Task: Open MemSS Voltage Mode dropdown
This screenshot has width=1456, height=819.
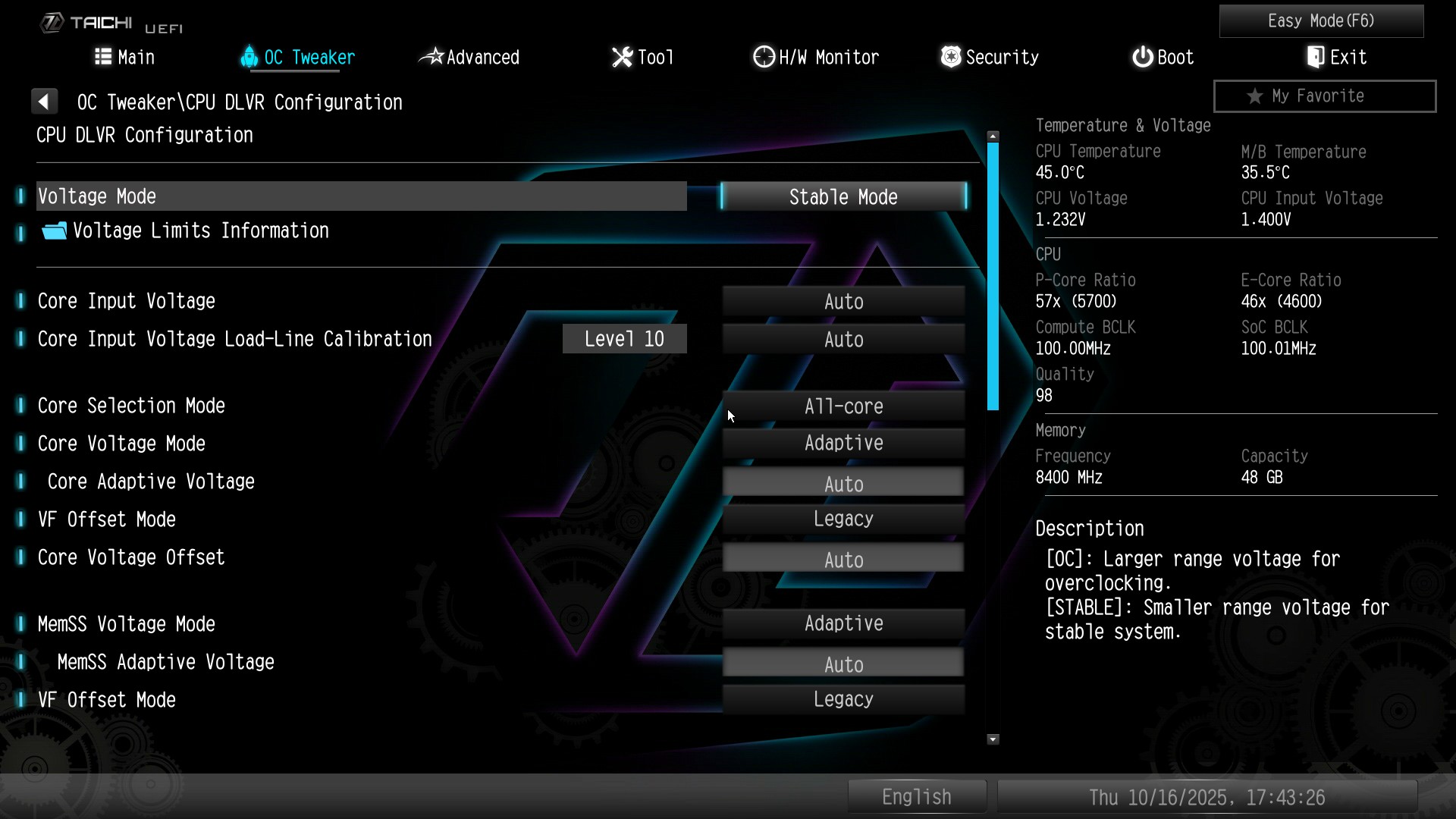Action: (x=843, y=624)
